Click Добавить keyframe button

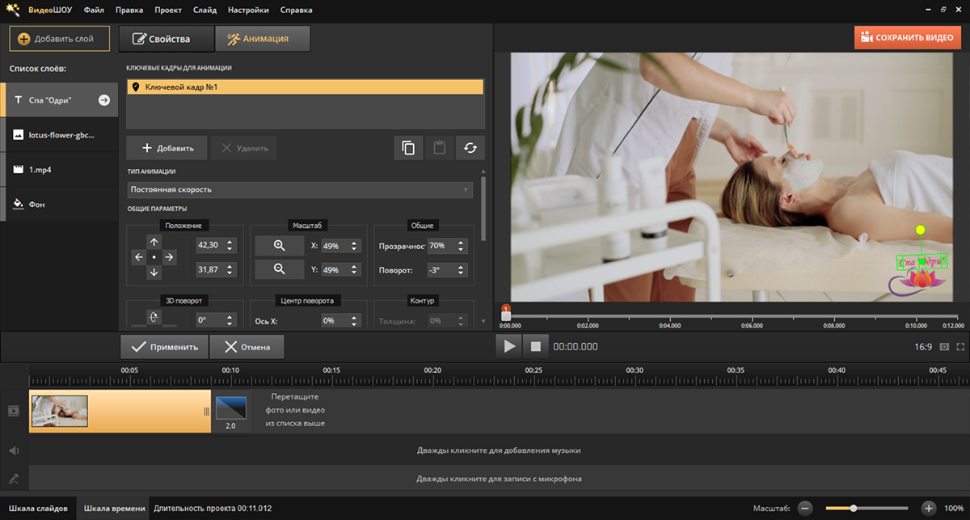pyautogui.click(x=167, y=148)
